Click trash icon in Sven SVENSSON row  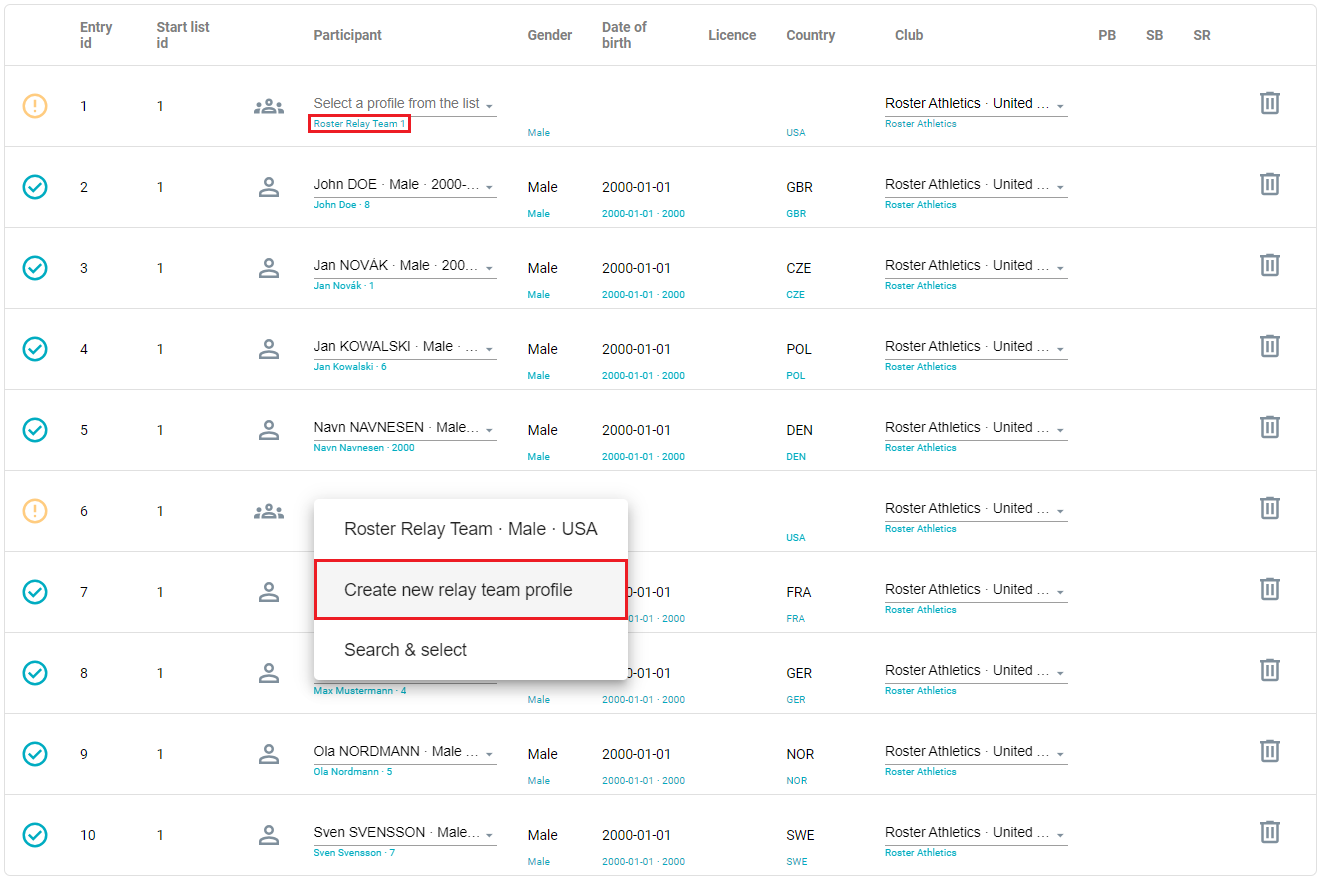[1269, 832]
